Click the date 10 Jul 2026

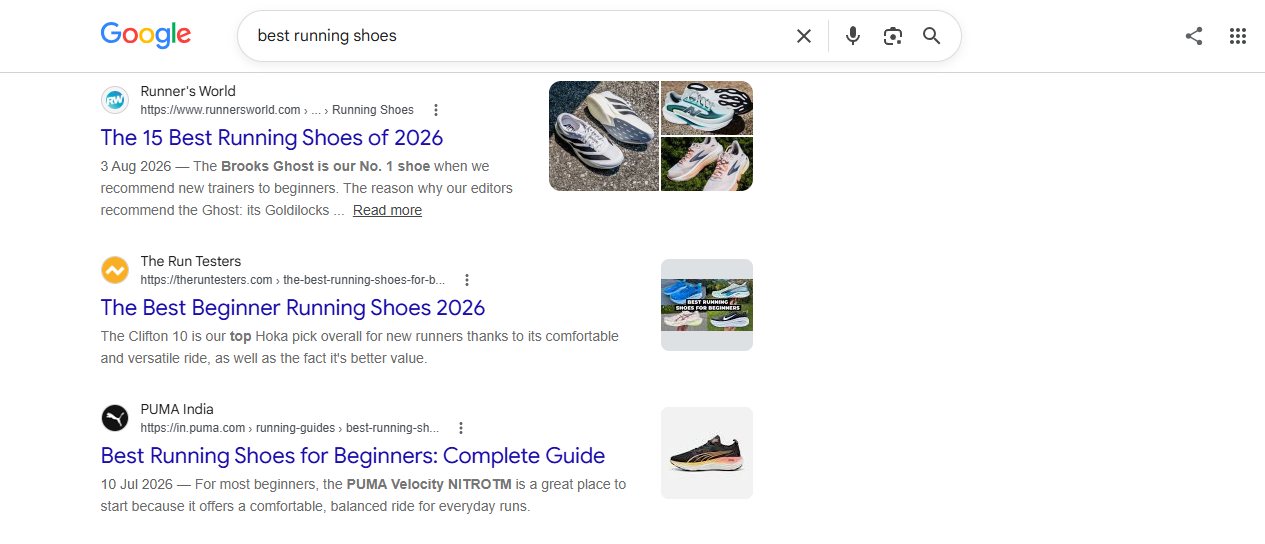click(134, 484)
